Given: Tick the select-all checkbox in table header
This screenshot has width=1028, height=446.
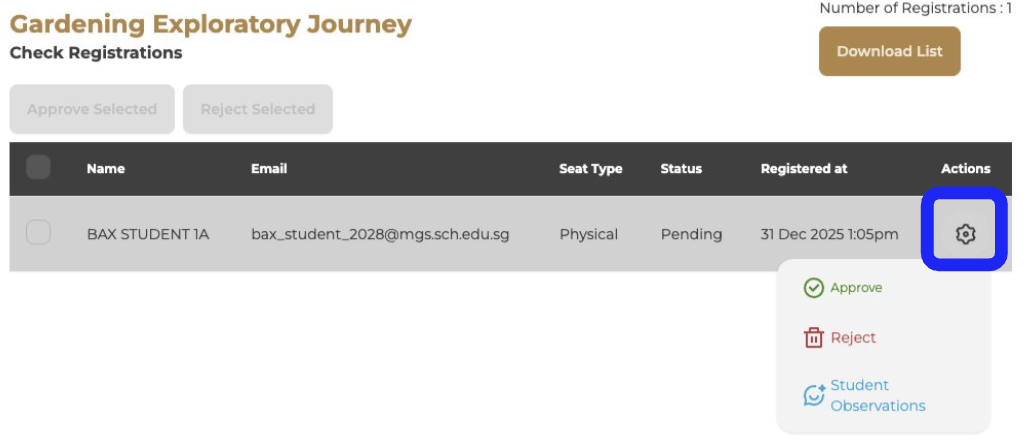Looking at the screenshot, I should [38, 168].
